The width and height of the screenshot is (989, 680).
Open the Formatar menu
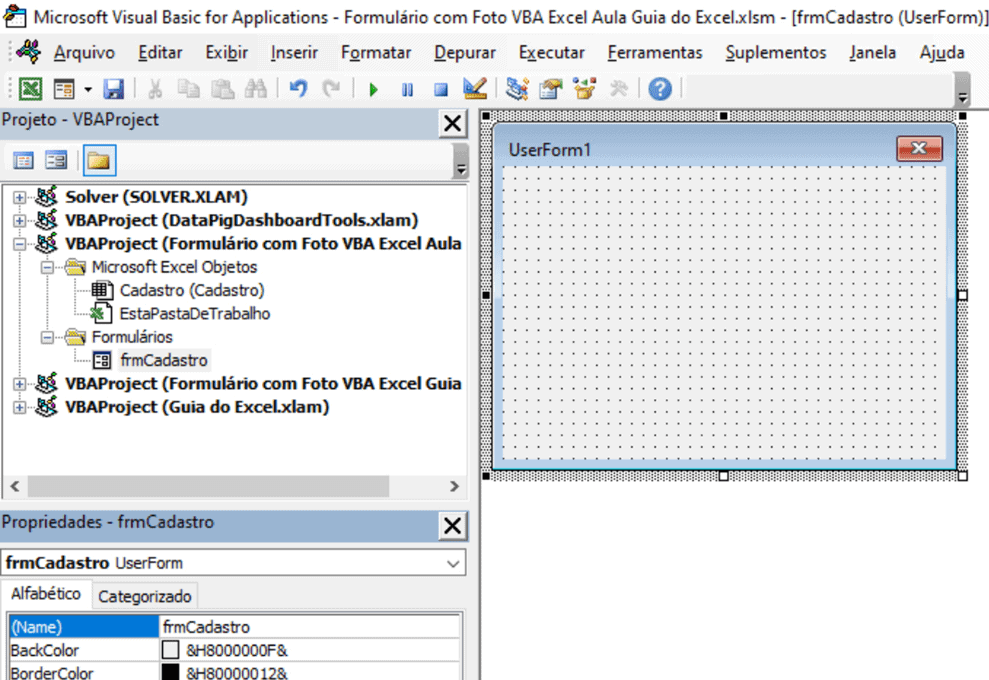[376, 52]
